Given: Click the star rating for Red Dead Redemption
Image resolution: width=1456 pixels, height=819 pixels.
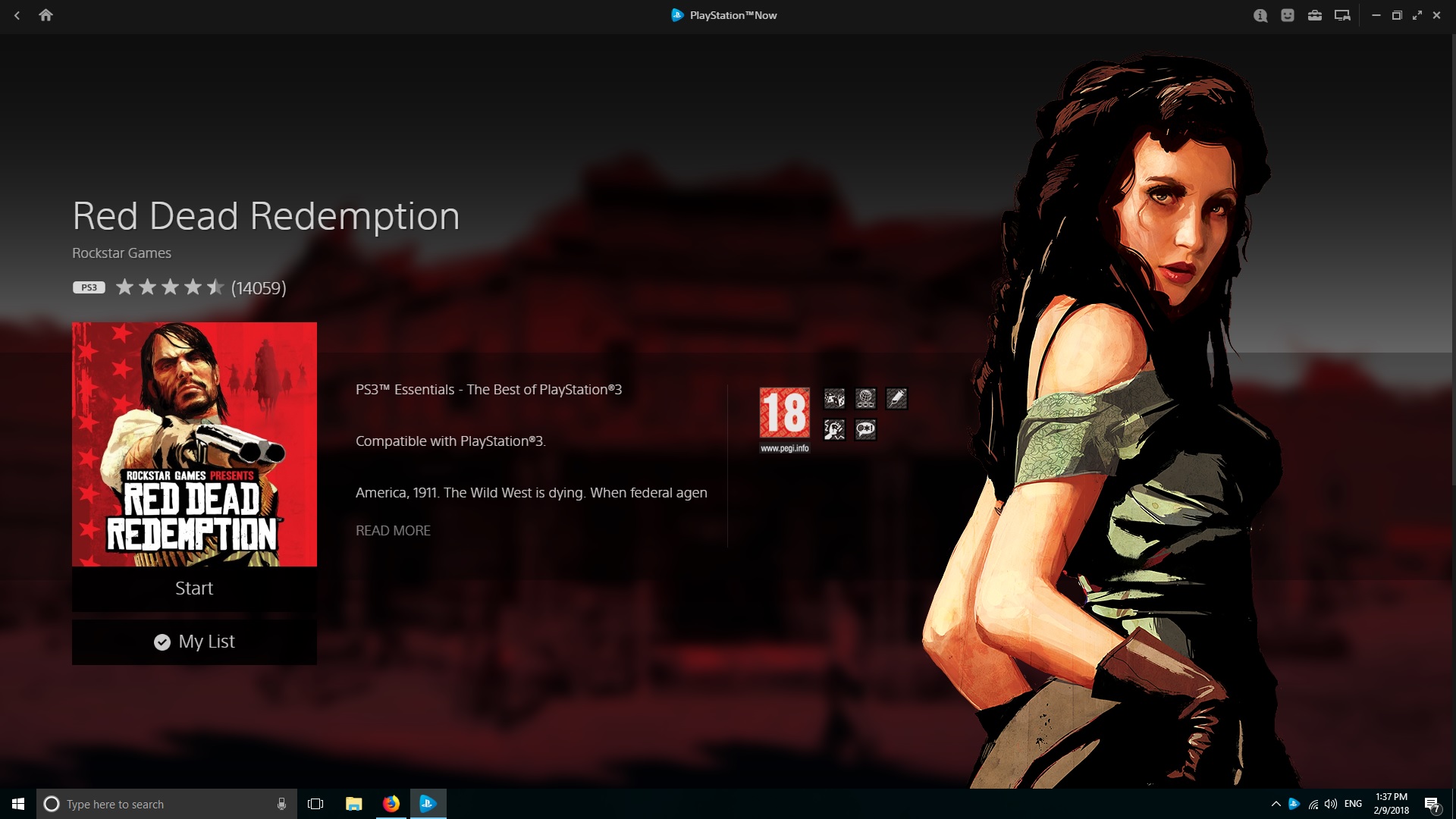Looking at the screenshot, I should 170,287.
